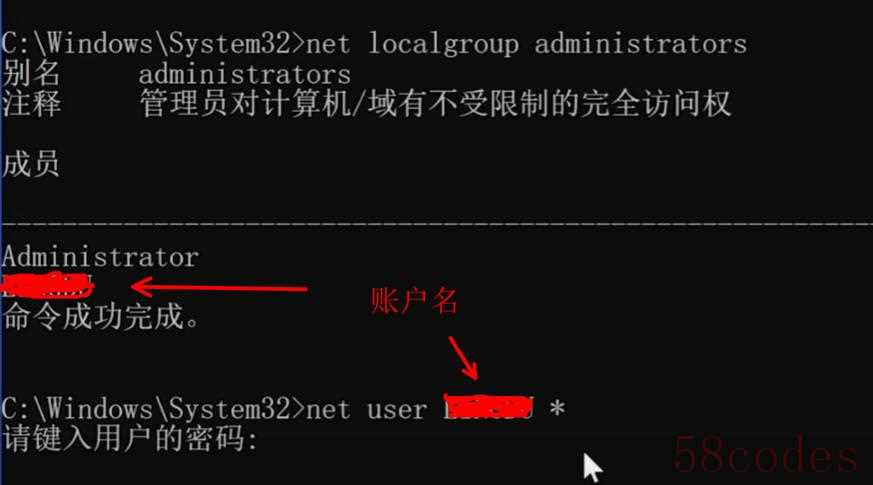Click the red diagonal arrow below 账户名
873x485 pixels.
tap(463, 357)
